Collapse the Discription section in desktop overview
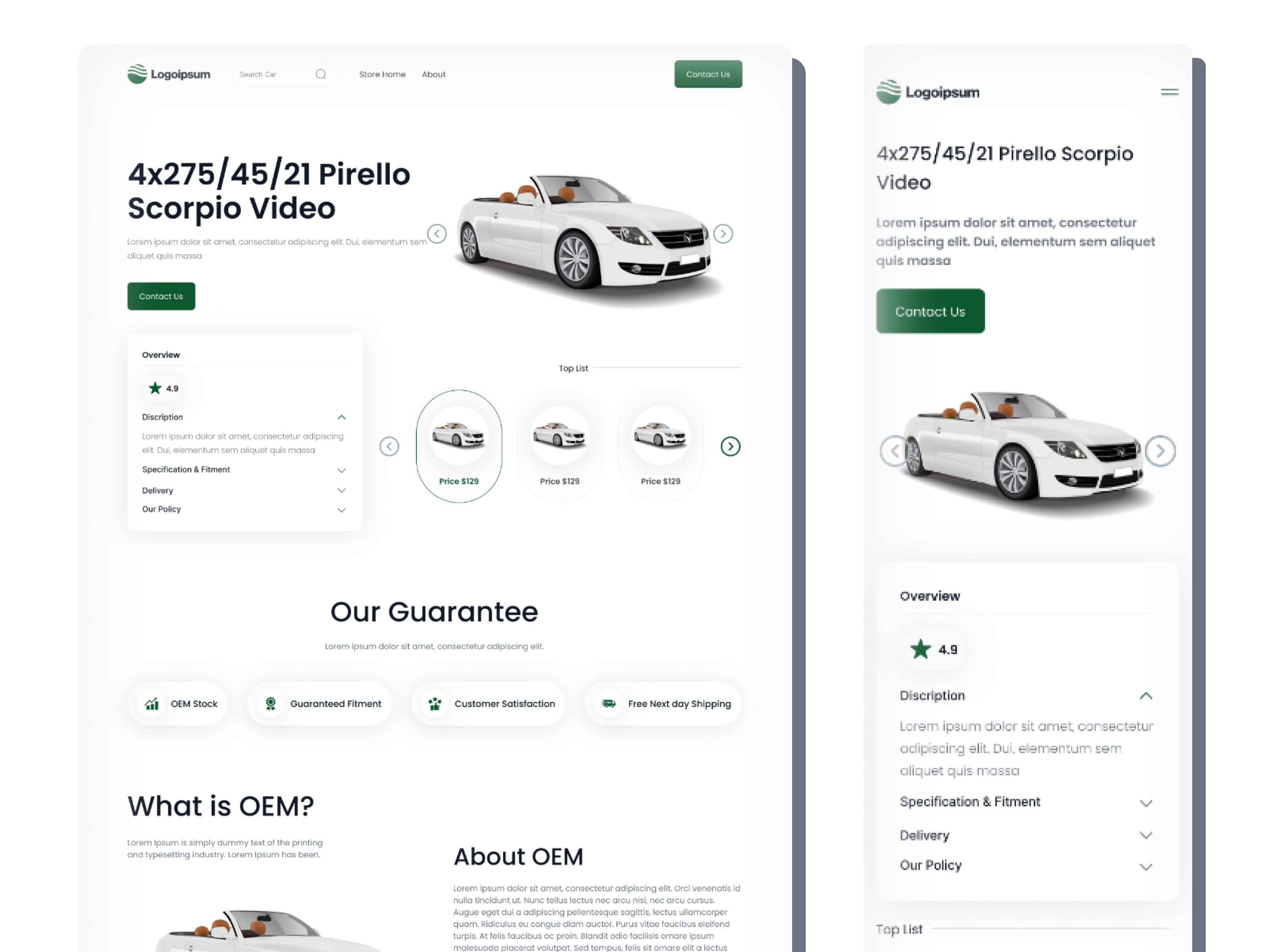Screen dimensions: 1270x952 pyautogui.click(x=342, y=417)
